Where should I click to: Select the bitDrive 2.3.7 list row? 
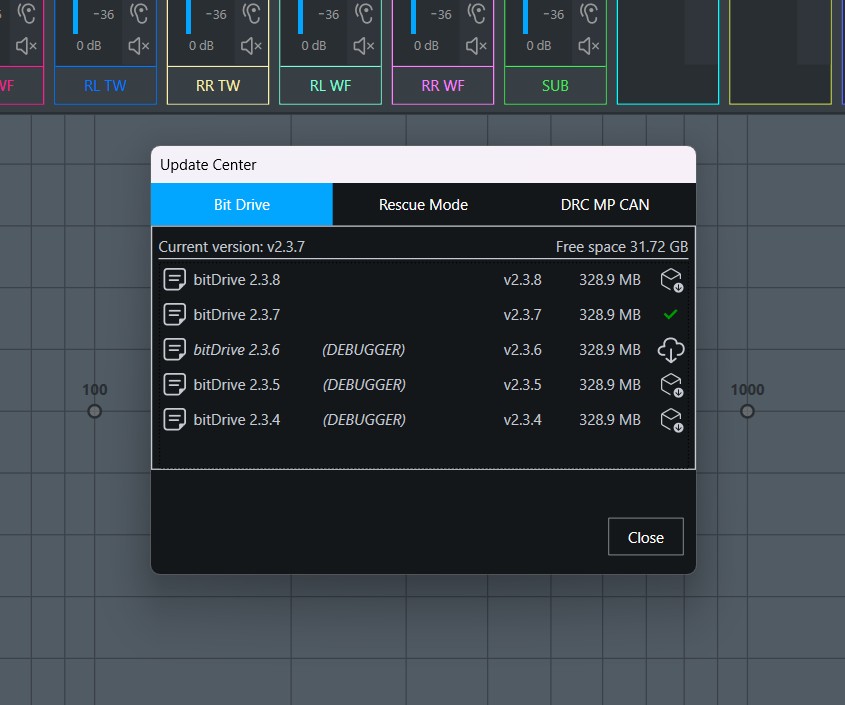[400, 315]
